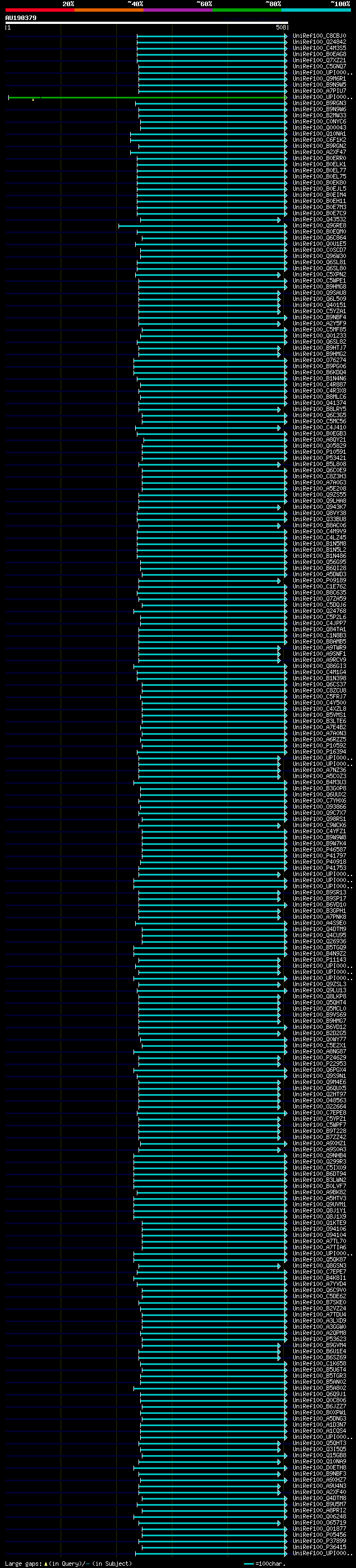This screenshot has width=356, height=1568.
Task: Select hit label UniRef100_Q01877
Action: pos(319,1529)
